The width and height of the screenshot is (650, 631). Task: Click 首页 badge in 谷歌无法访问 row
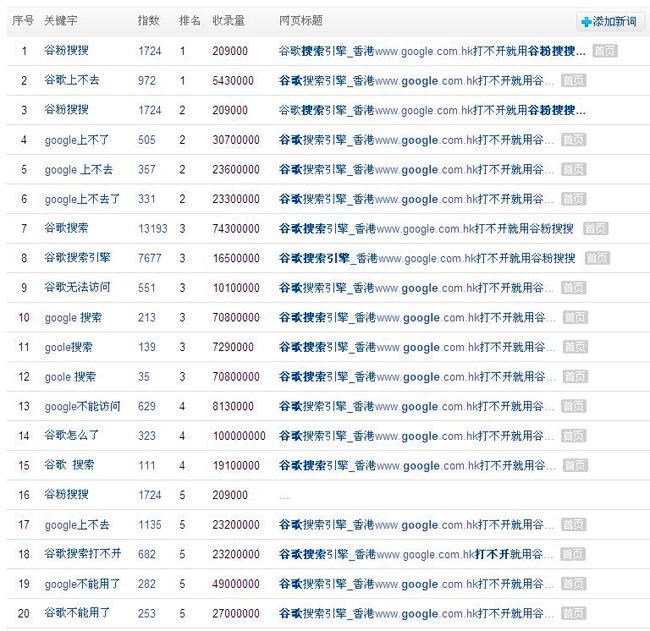click(x=573, y=288)
